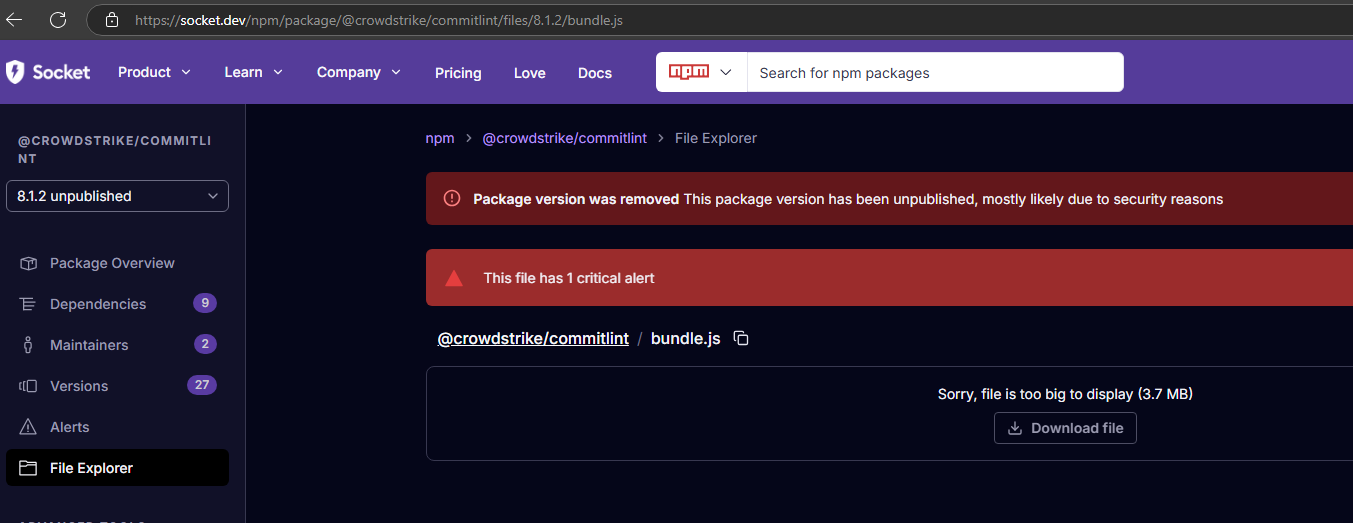
Task: Open the Pricing page link
Action: coord(458,73)
